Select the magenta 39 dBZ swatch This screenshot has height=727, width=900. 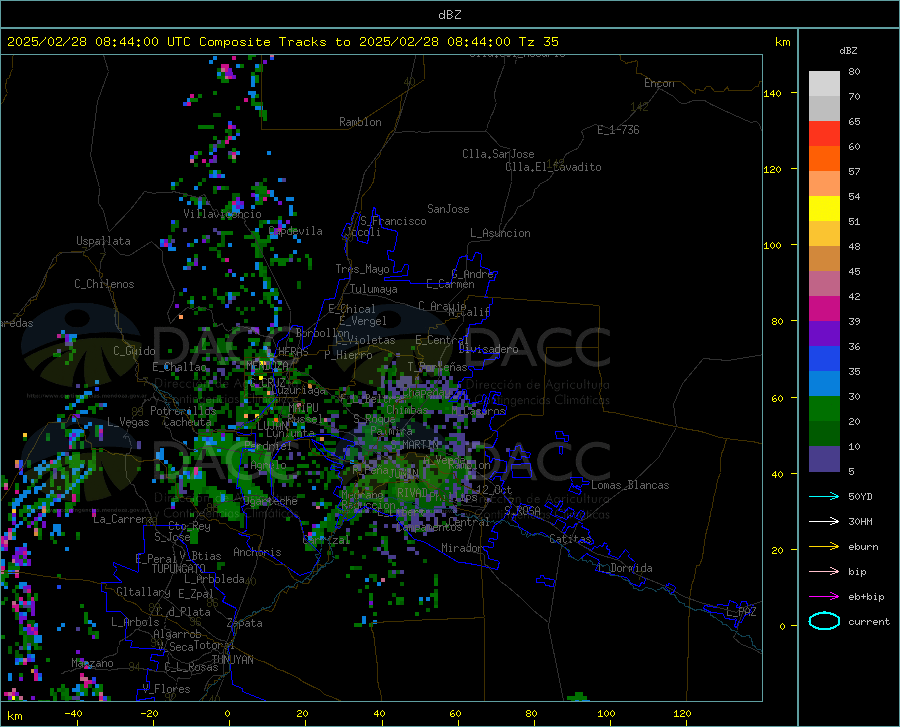click(824, 309)
